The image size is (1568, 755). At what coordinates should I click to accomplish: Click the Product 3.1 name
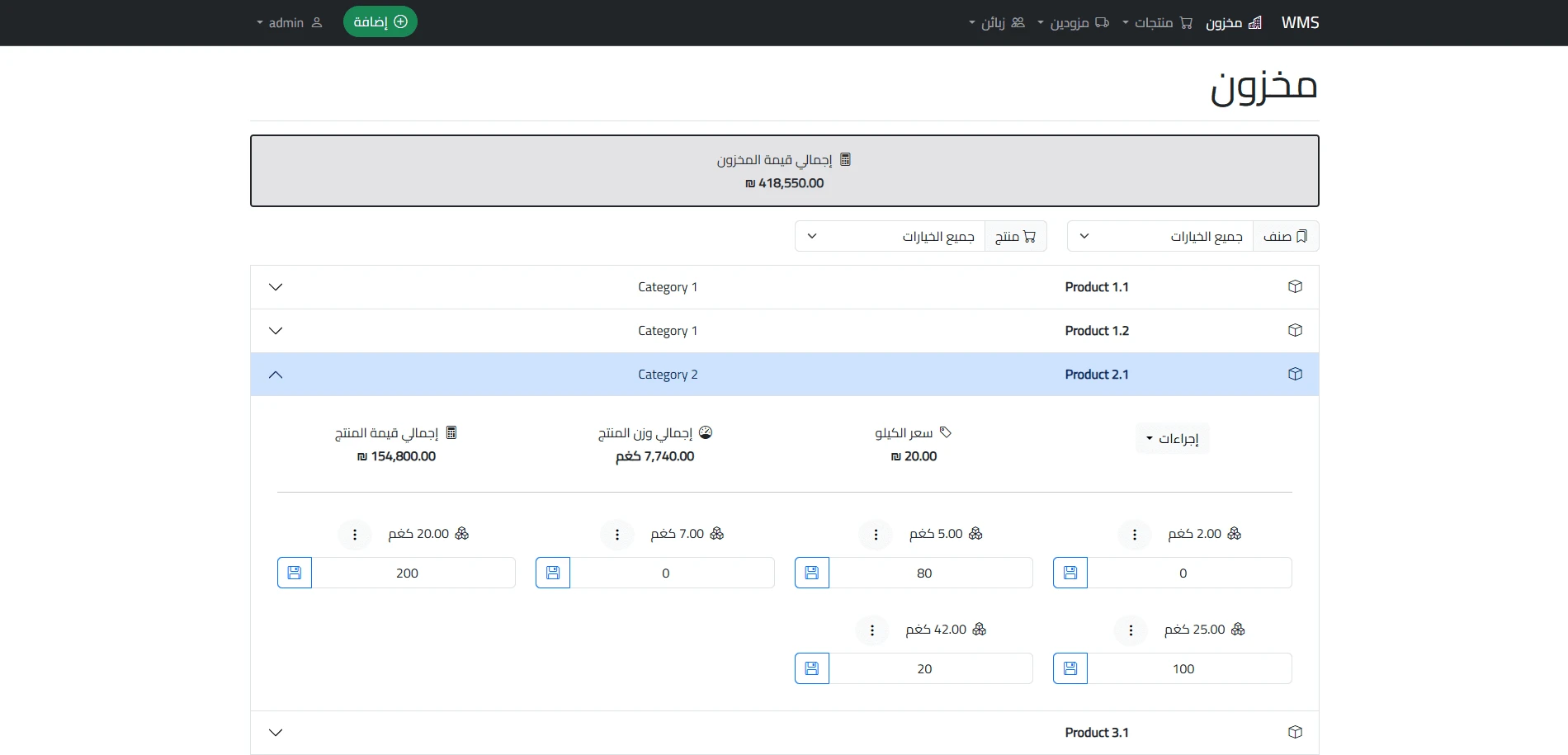(1097, 733)
